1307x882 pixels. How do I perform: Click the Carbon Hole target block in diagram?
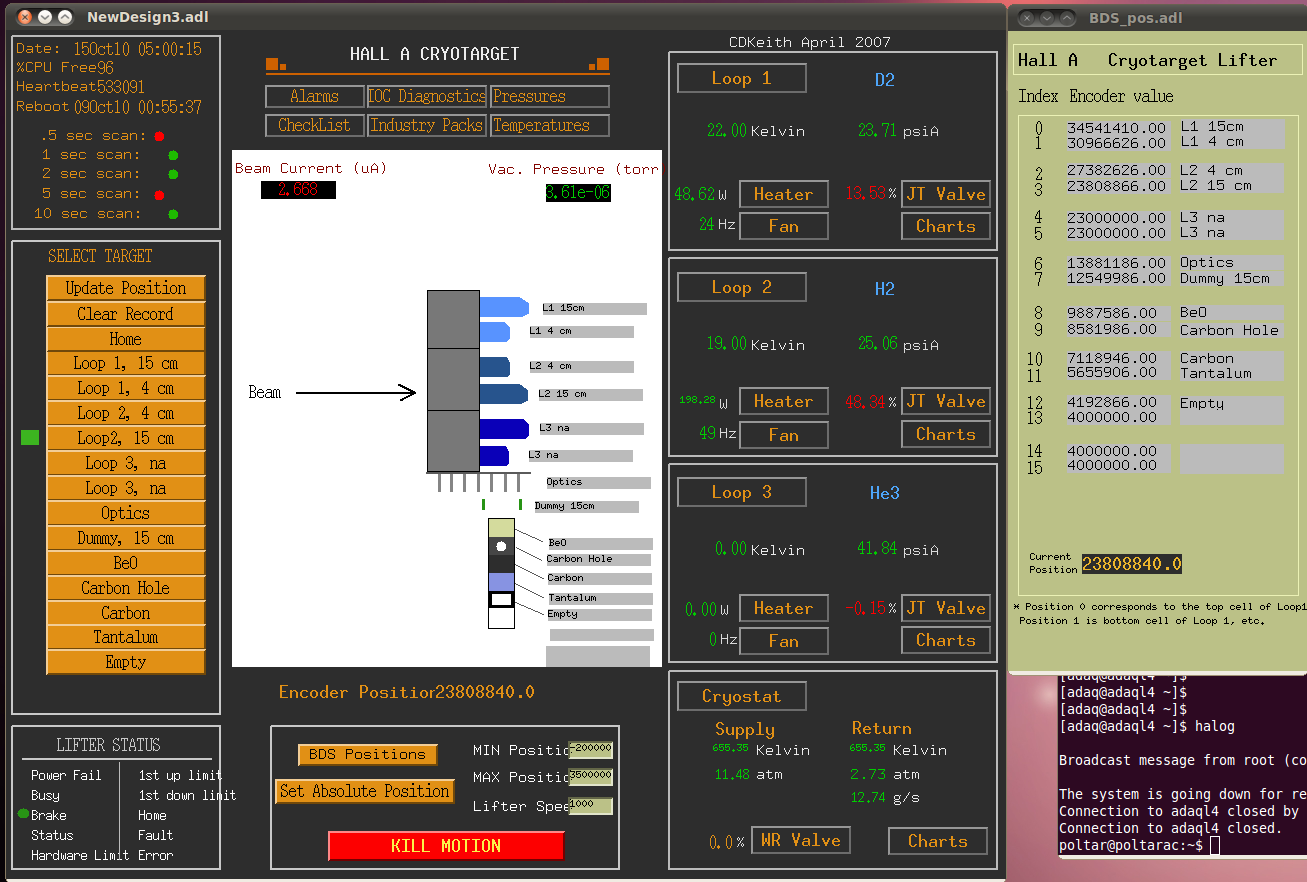point(501,547)
